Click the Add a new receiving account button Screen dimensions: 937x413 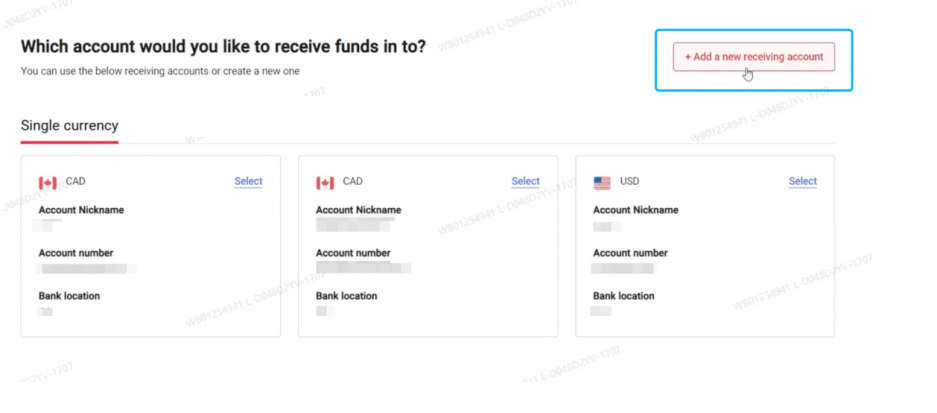click(x=753, y=57)
